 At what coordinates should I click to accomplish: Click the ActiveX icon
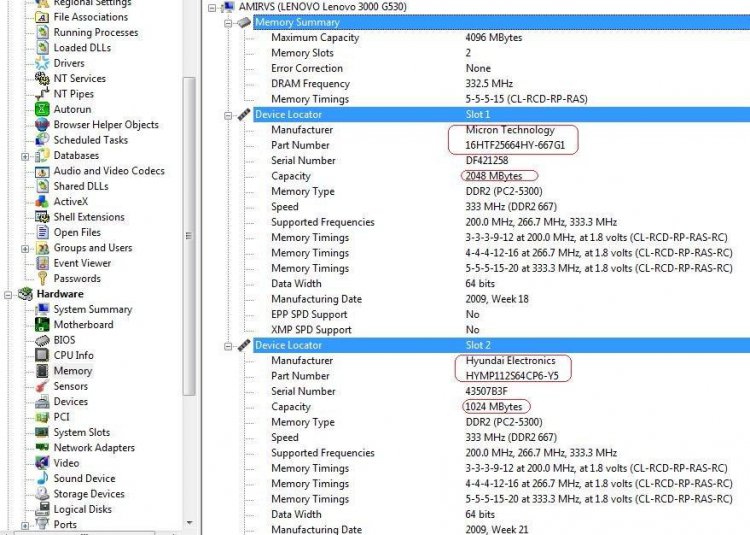pyautogui.click(x=42, y=201)
